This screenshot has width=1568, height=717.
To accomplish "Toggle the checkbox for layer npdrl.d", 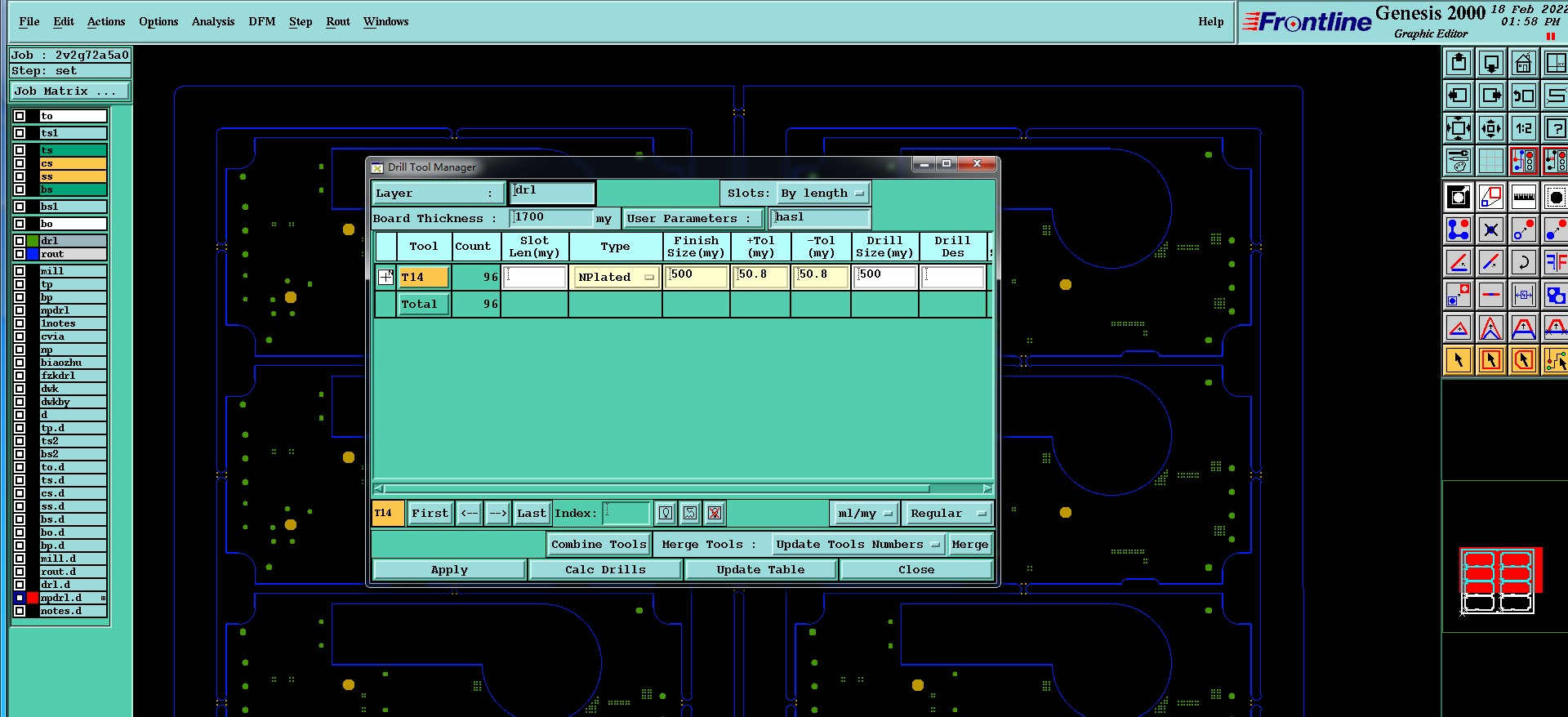I will [x=20, y=598].
